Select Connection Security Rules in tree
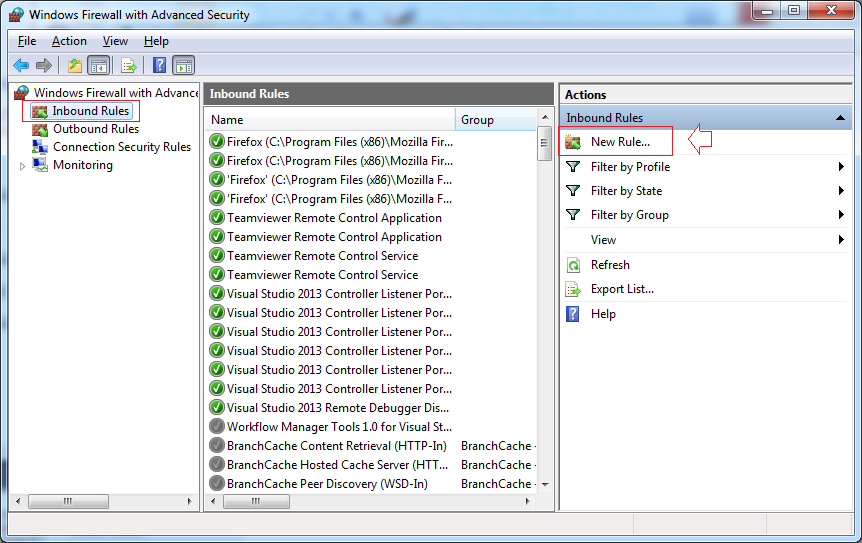The image size is (862, 543). click(x=122, y=147)
